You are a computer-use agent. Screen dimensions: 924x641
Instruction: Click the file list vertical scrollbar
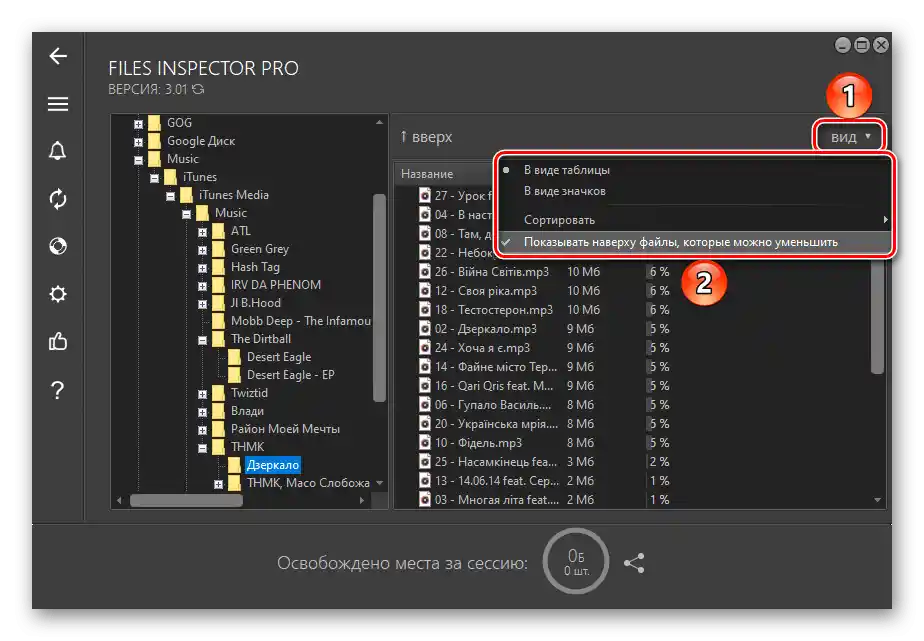[877, 315]
